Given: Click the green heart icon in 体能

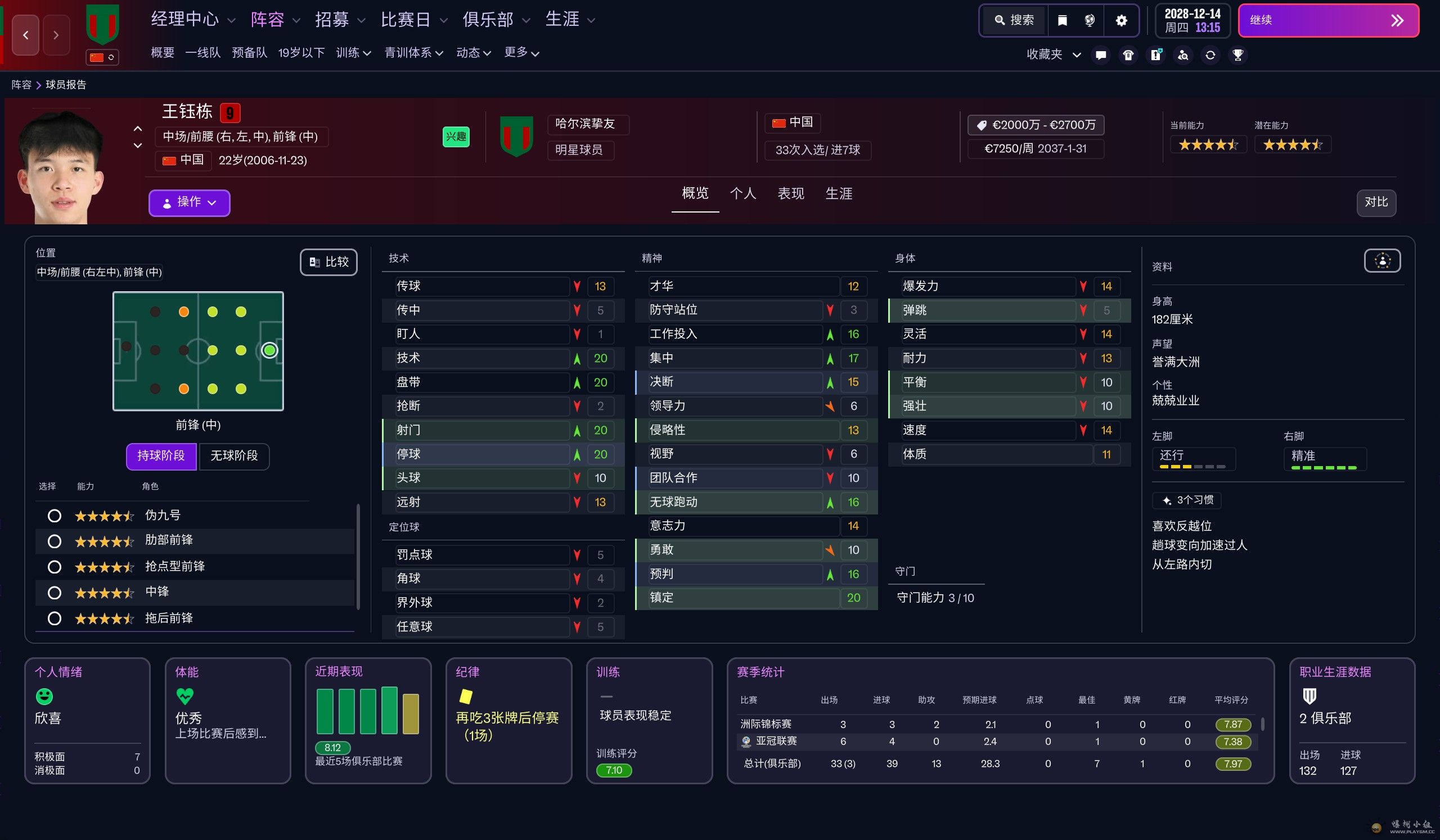Looking at the screenshot, I should tap(185, 696).
